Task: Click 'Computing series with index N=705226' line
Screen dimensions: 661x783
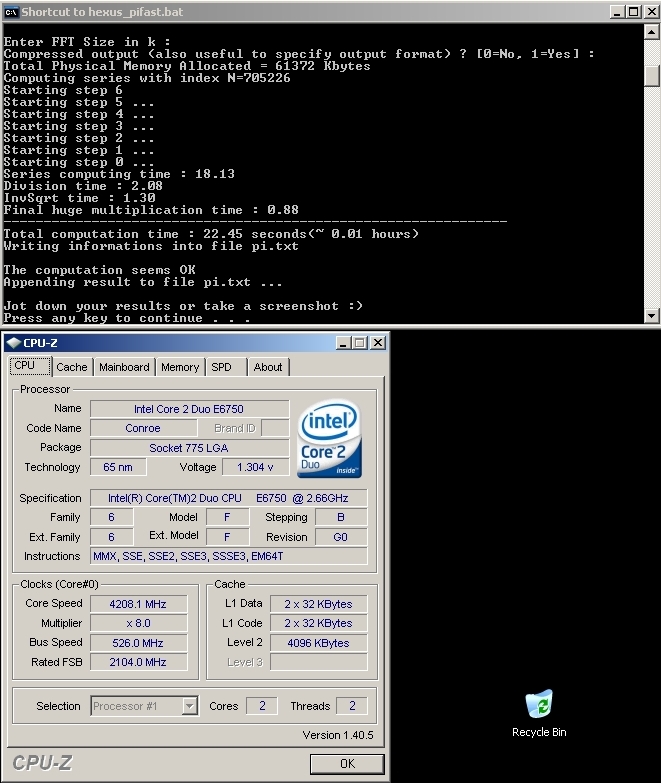Action: 147,78
